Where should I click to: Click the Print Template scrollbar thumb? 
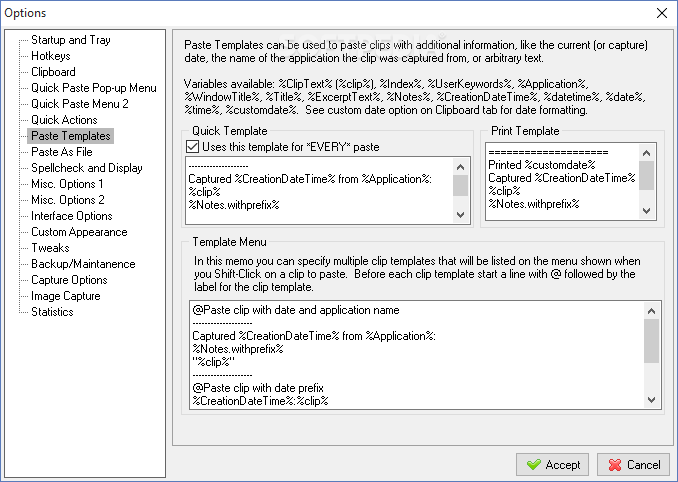coord(646,176)
